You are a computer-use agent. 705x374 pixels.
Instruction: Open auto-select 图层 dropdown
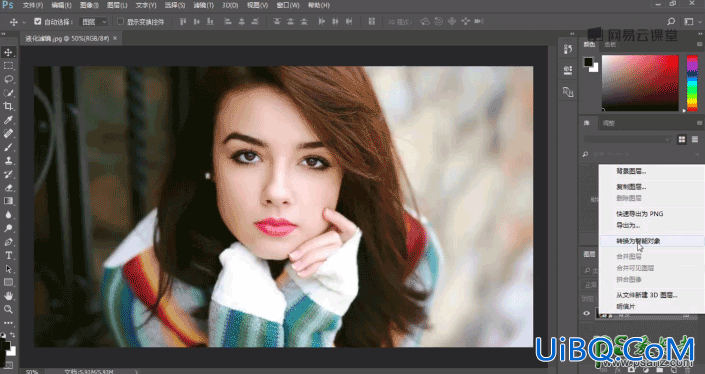click(x=94, y=22)
